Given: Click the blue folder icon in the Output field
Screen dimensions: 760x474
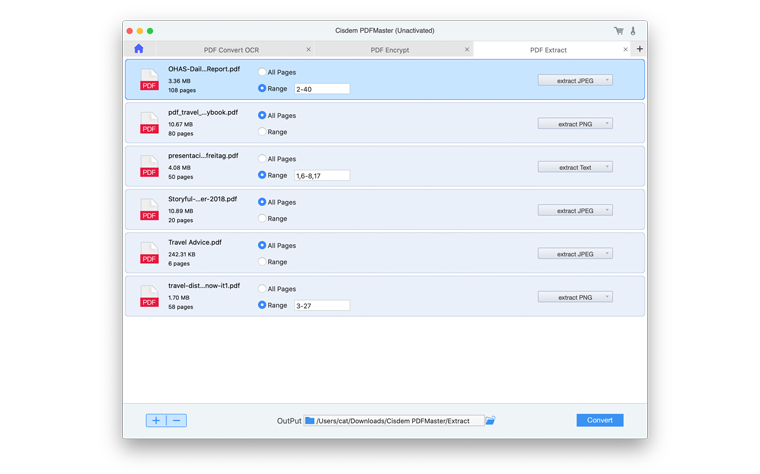Looking at the screenshot, I should 310,421.
